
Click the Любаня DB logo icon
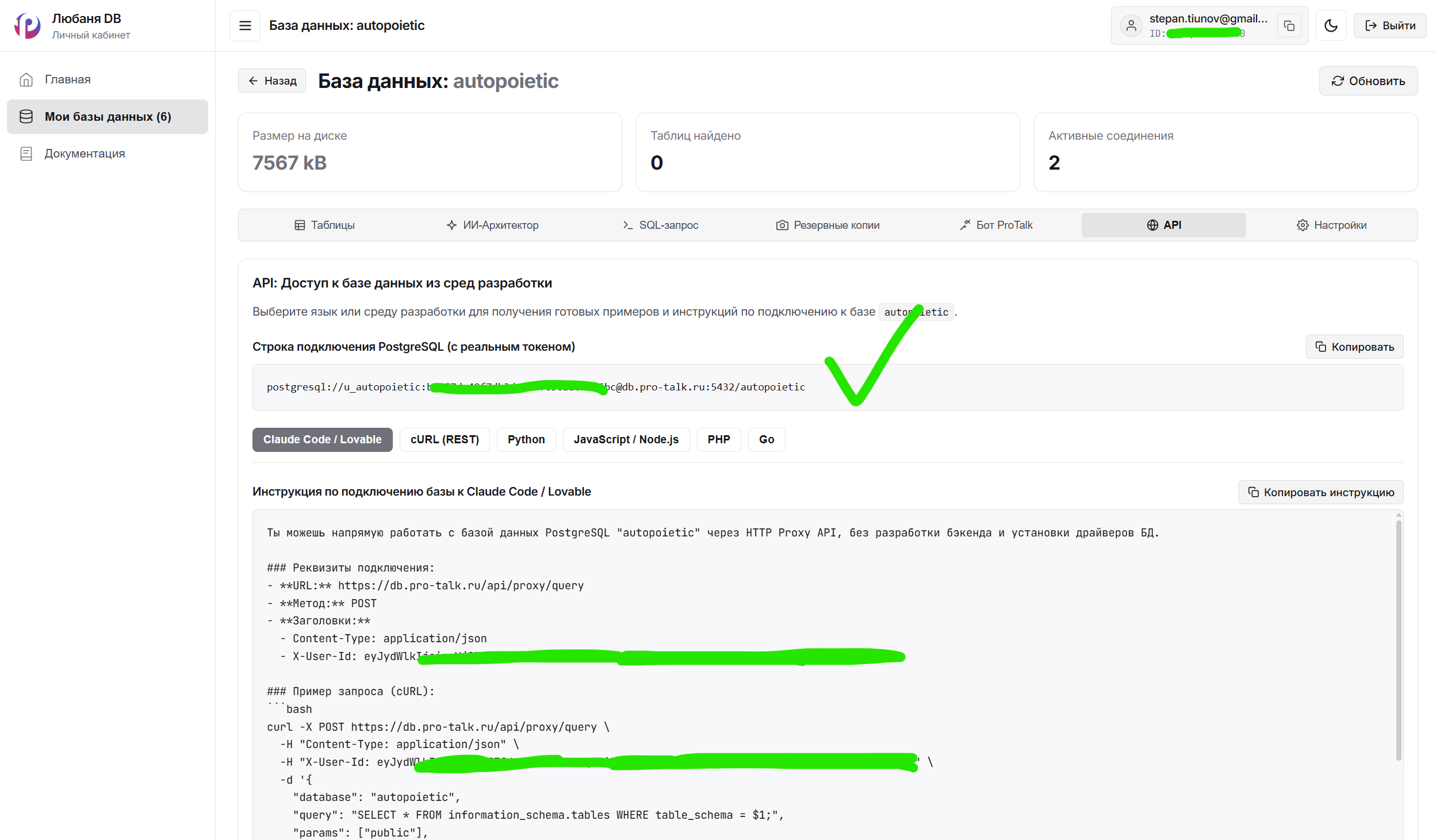coord(28,25)
